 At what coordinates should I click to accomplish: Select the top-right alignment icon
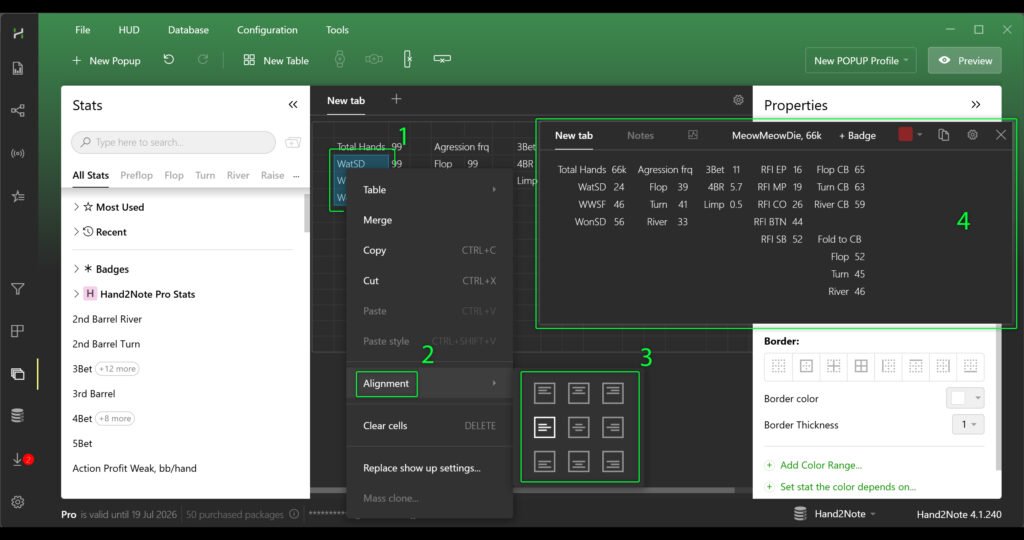click(x=612, y=394)
